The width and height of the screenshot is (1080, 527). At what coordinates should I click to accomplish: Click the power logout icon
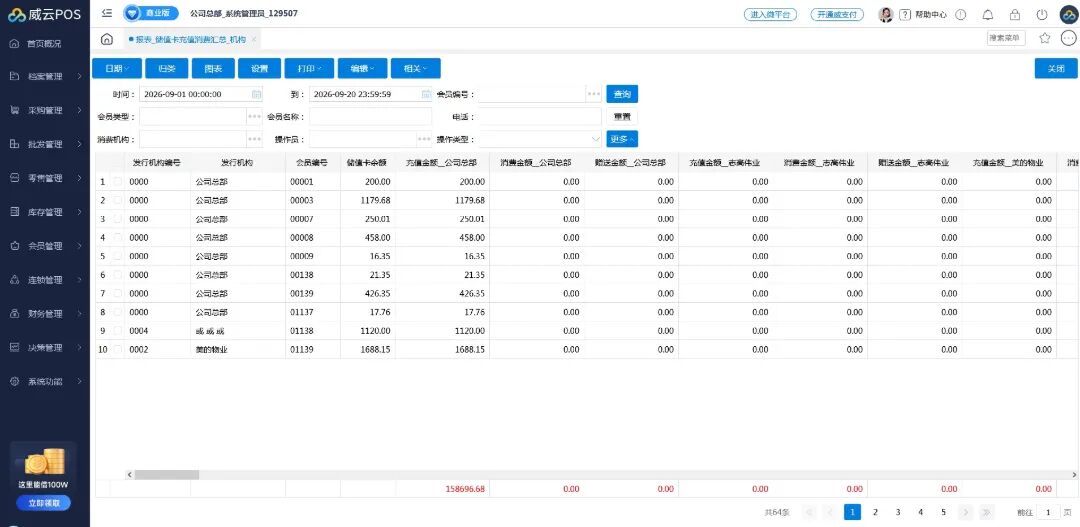[x=1041, y=14]
